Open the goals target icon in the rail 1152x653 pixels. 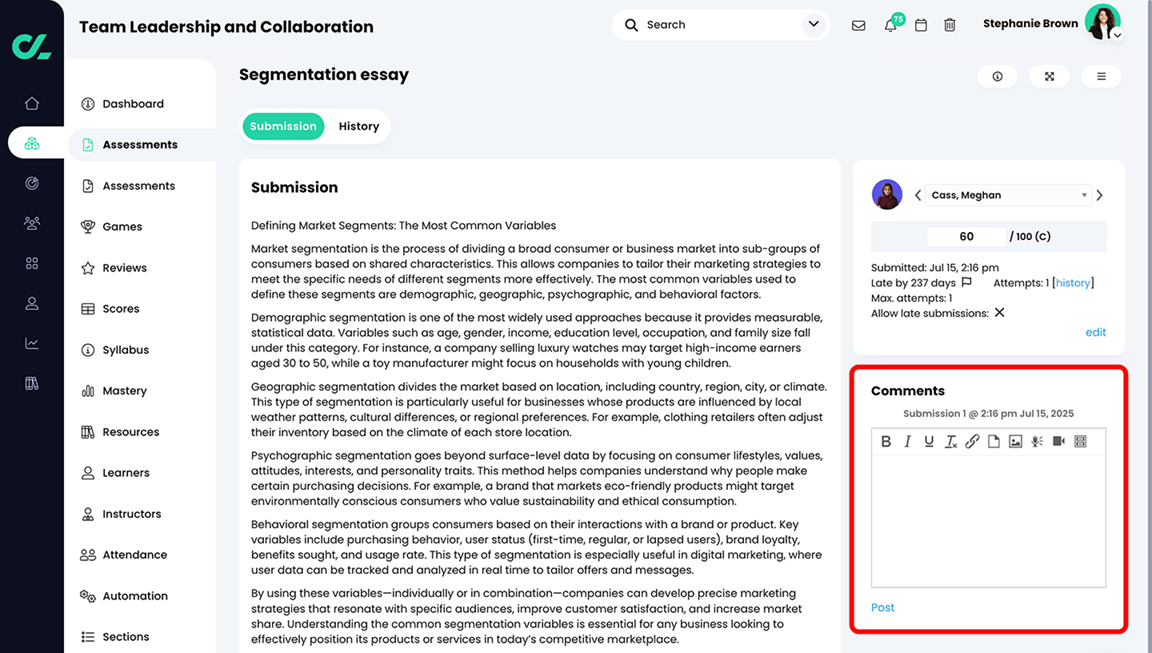point(32,184)
